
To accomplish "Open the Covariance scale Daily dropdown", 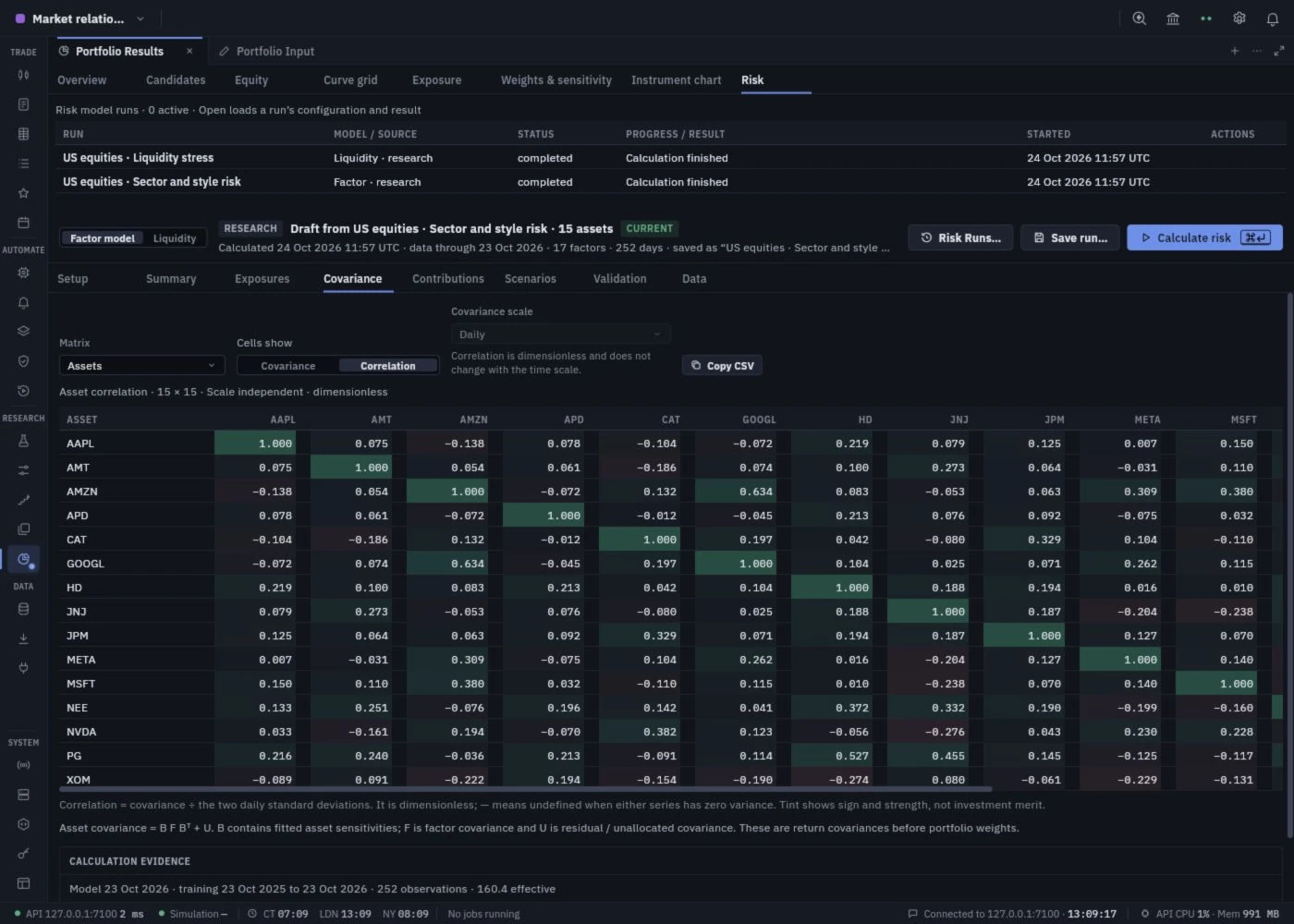I will 560,334.
